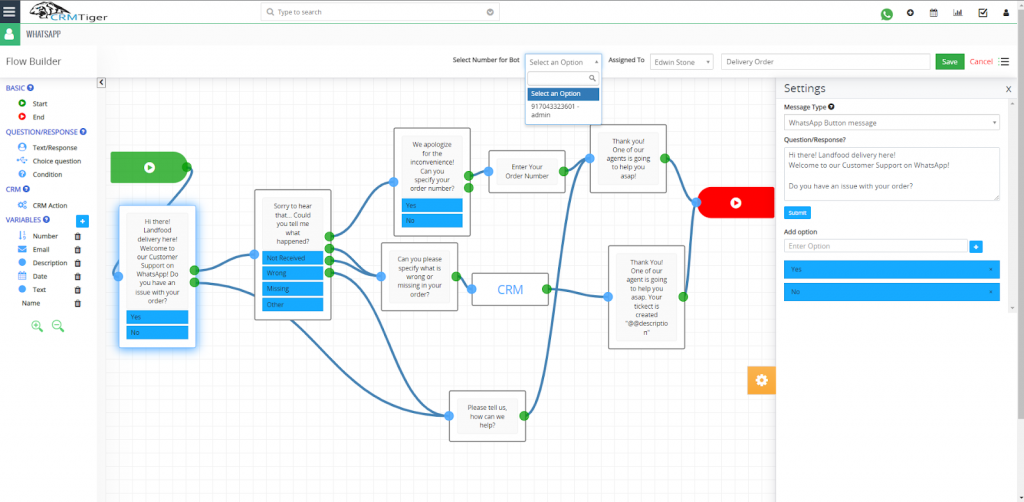Select the Start node item
Image resolution: width=1024 pixels, height=502 pixels.
[x=33, y=103]
